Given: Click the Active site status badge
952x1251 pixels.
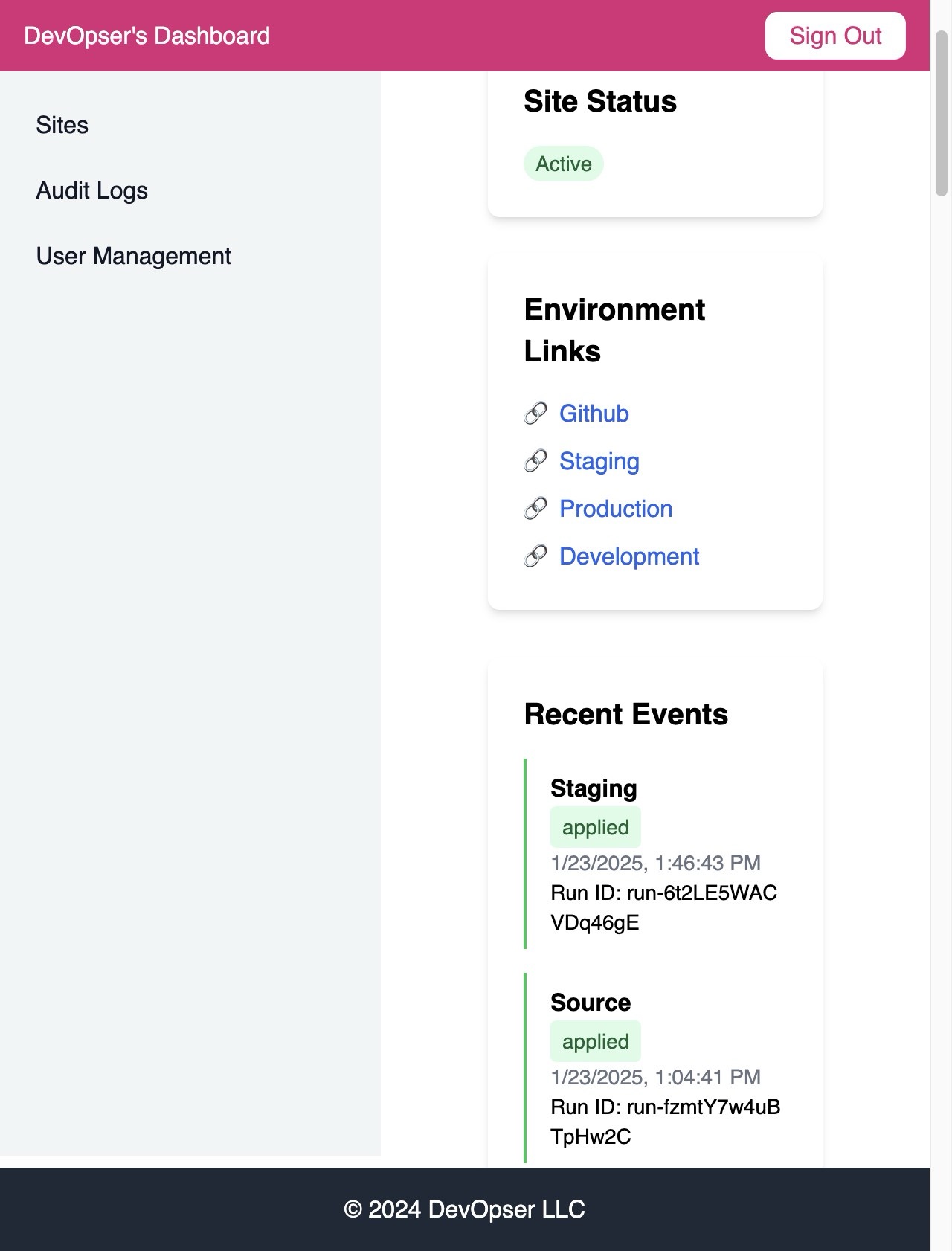Looking at the screenshot, I should (x=564, y=164).
